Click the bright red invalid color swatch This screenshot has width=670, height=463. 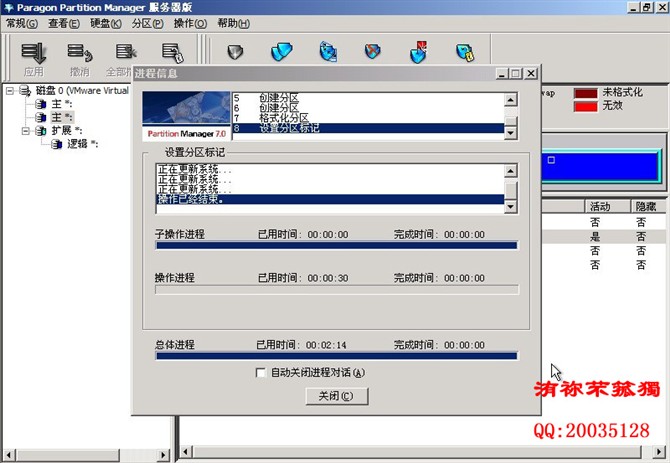[585, 106]
